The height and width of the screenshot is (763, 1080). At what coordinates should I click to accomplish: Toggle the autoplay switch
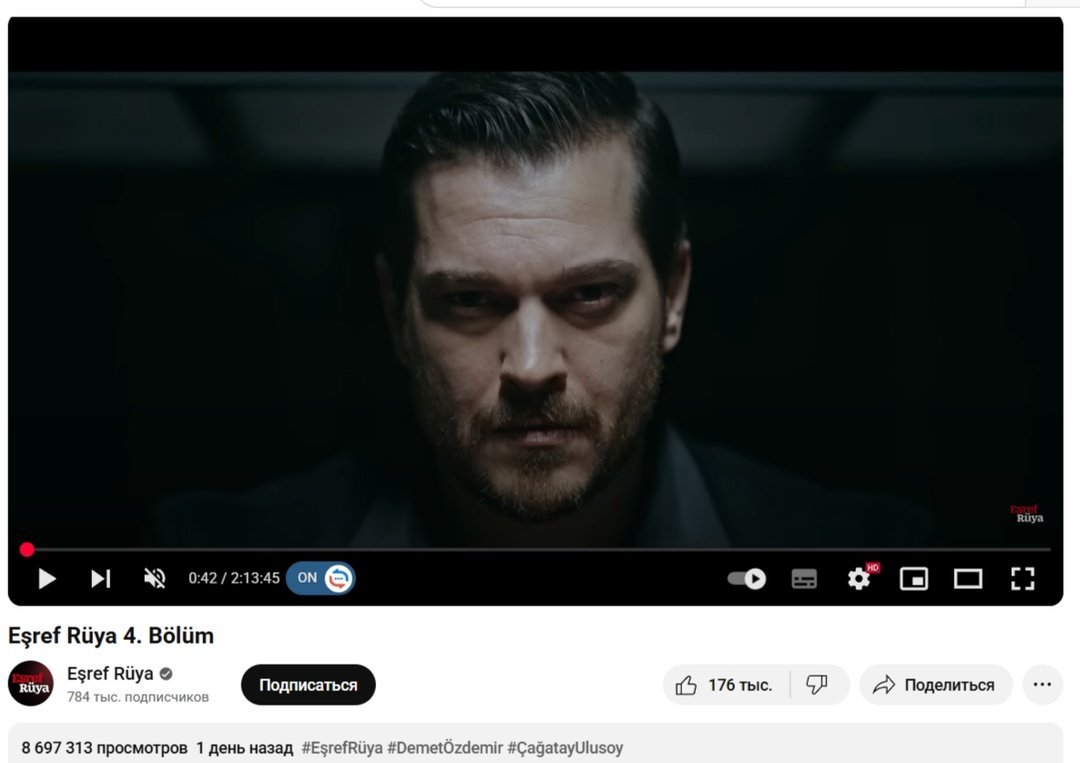click(747, 578)
